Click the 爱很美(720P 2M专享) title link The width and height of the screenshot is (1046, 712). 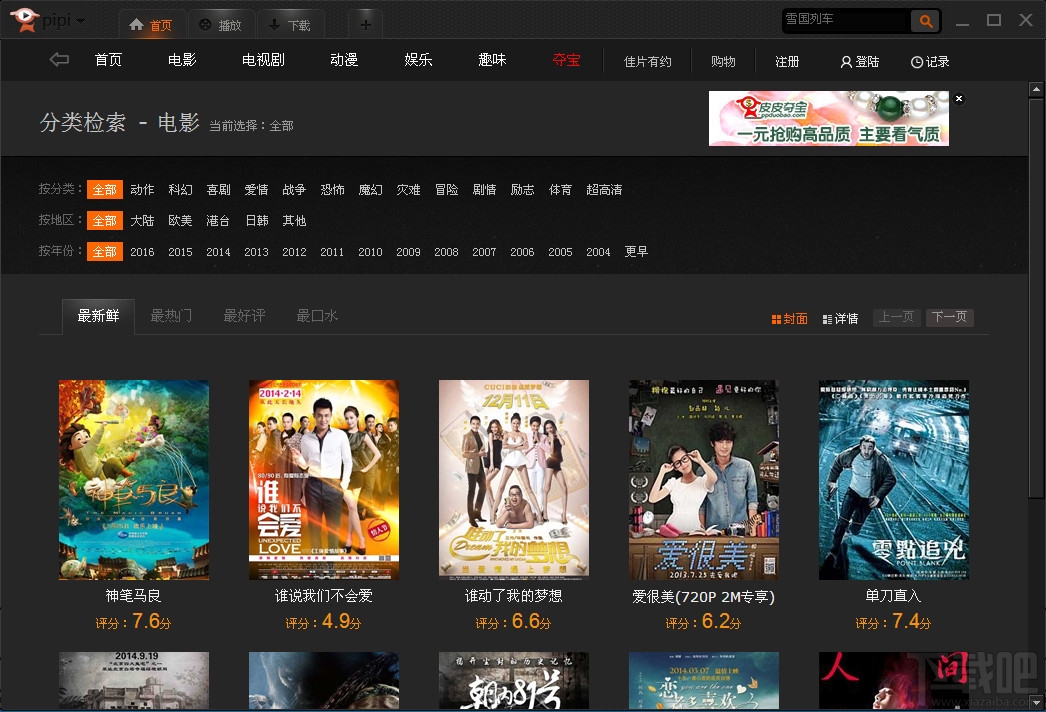coord(704,597)
